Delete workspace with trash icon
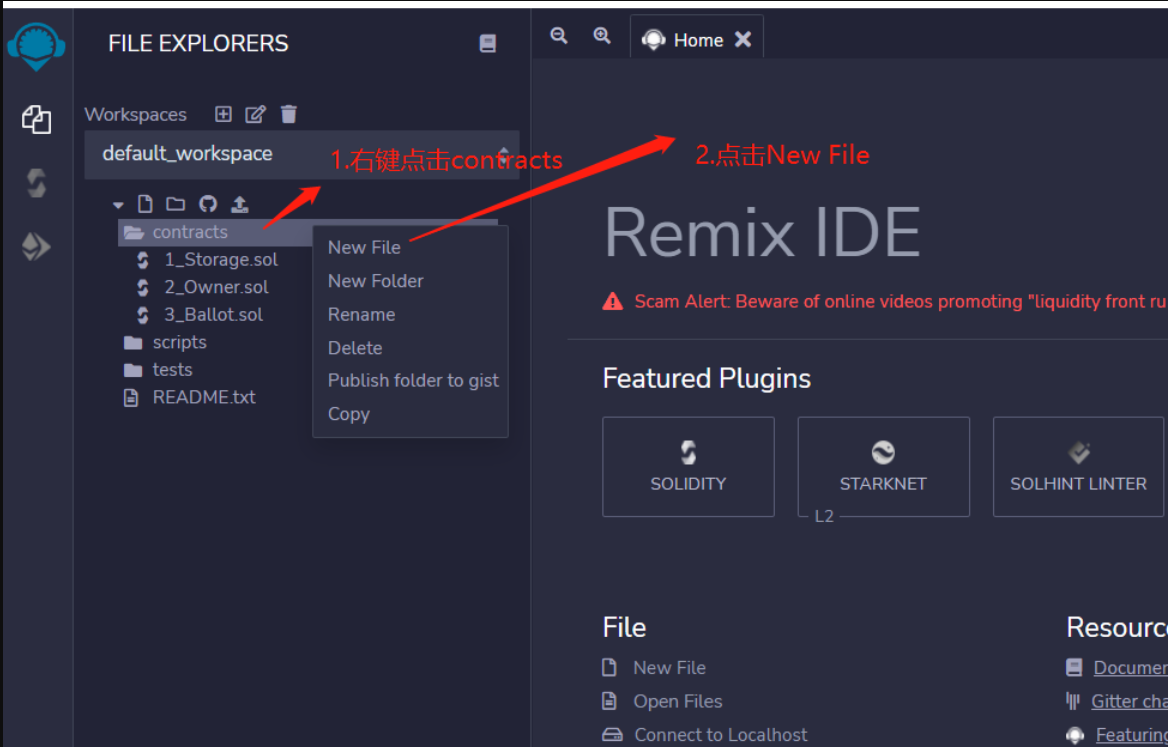 288,114
